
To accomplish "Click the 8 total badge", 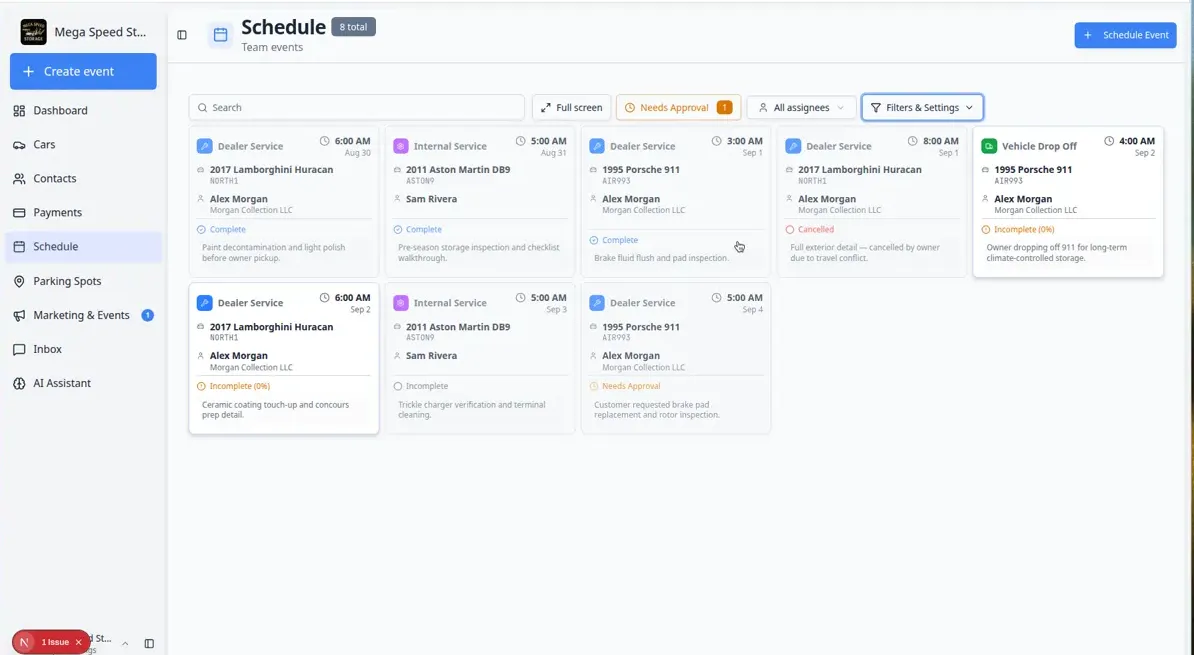I will click(353, 27).
